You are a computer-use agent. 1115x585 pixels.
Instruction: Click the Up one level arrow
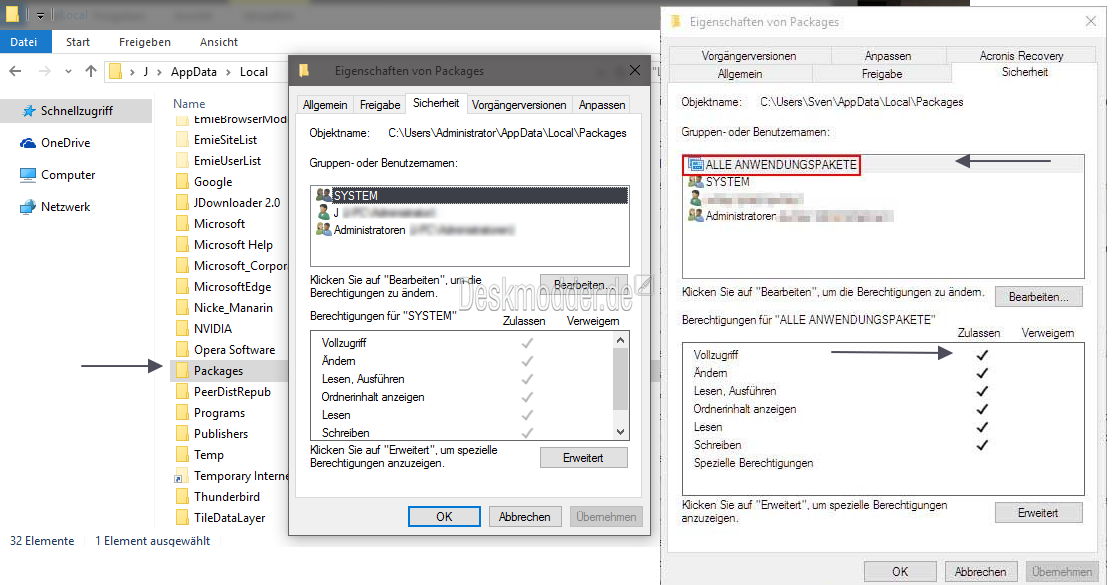[x=91, y=71]
